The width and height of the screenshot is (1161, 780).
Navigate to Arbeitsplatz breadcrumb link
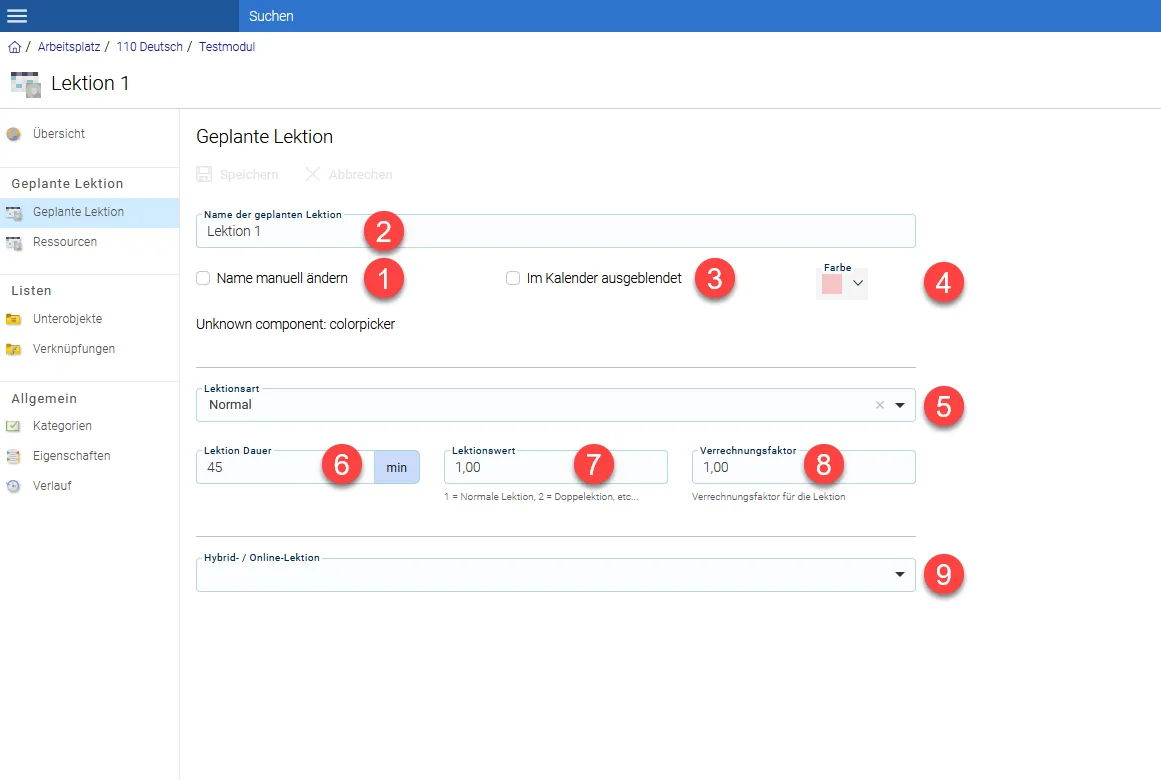pos(69,47)
